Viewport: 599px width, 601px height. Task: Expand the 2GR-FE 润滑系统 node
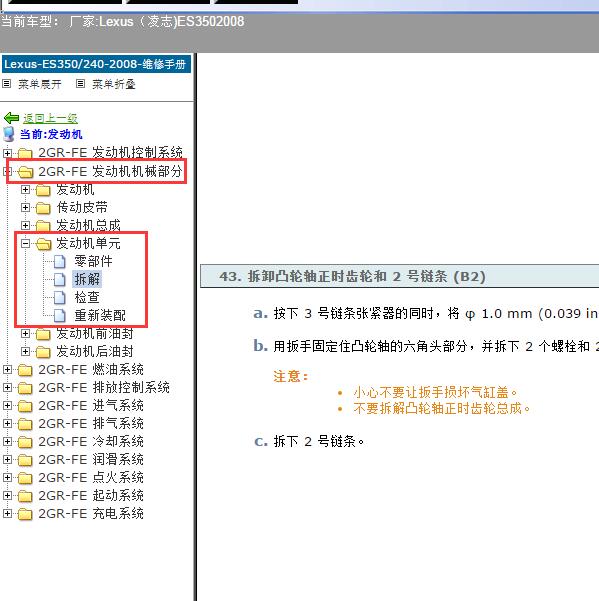point(7,460)
